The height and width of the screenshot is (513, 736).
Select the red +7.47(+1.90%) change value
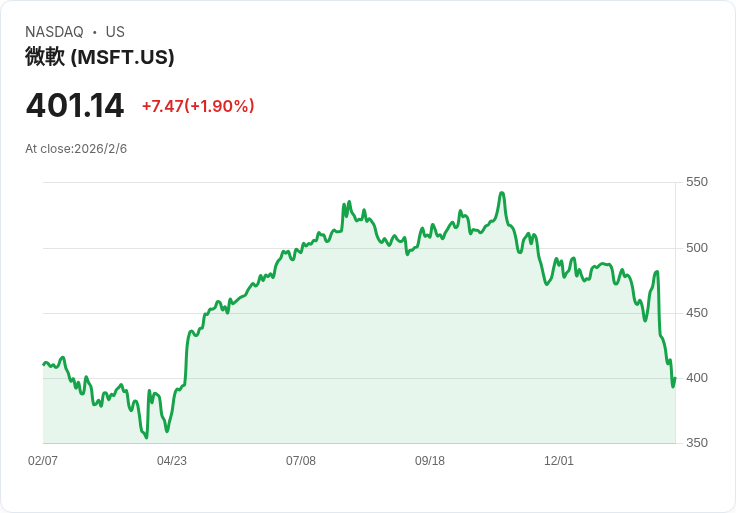click(198, 106)
